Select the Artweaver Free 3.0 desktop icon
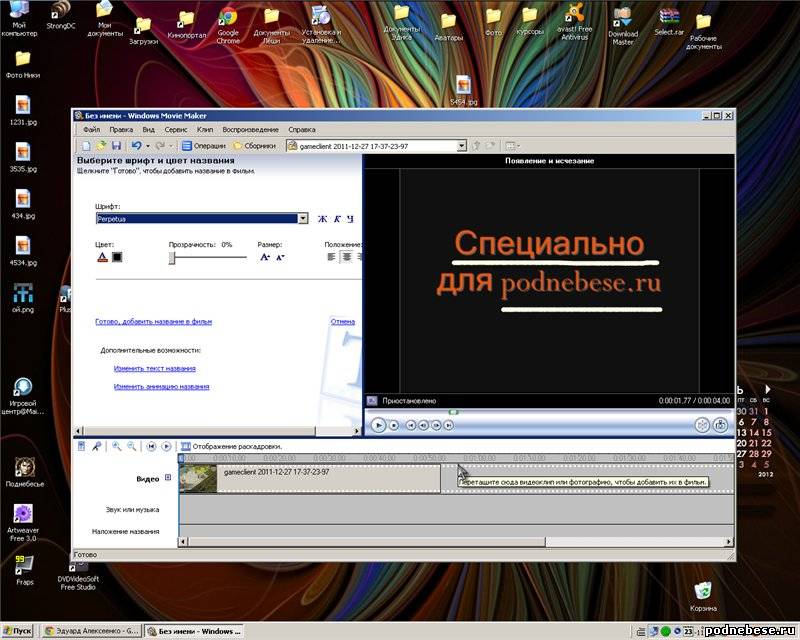 click(x=23, y=523)
